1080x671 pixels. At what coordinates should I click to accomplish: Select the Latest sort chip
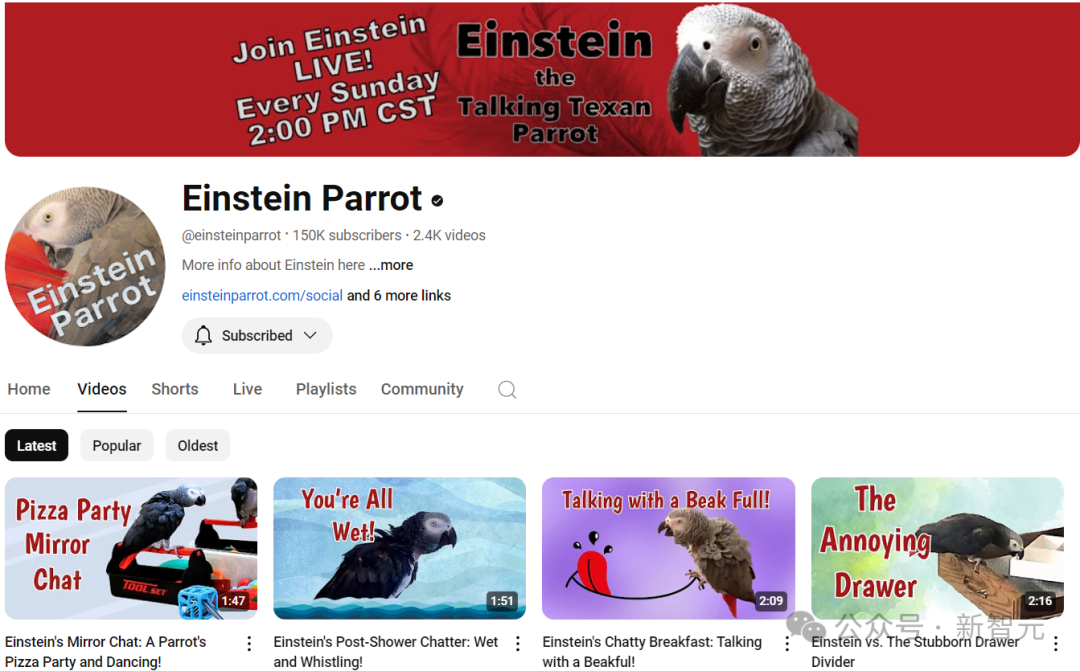coord(37,446)
